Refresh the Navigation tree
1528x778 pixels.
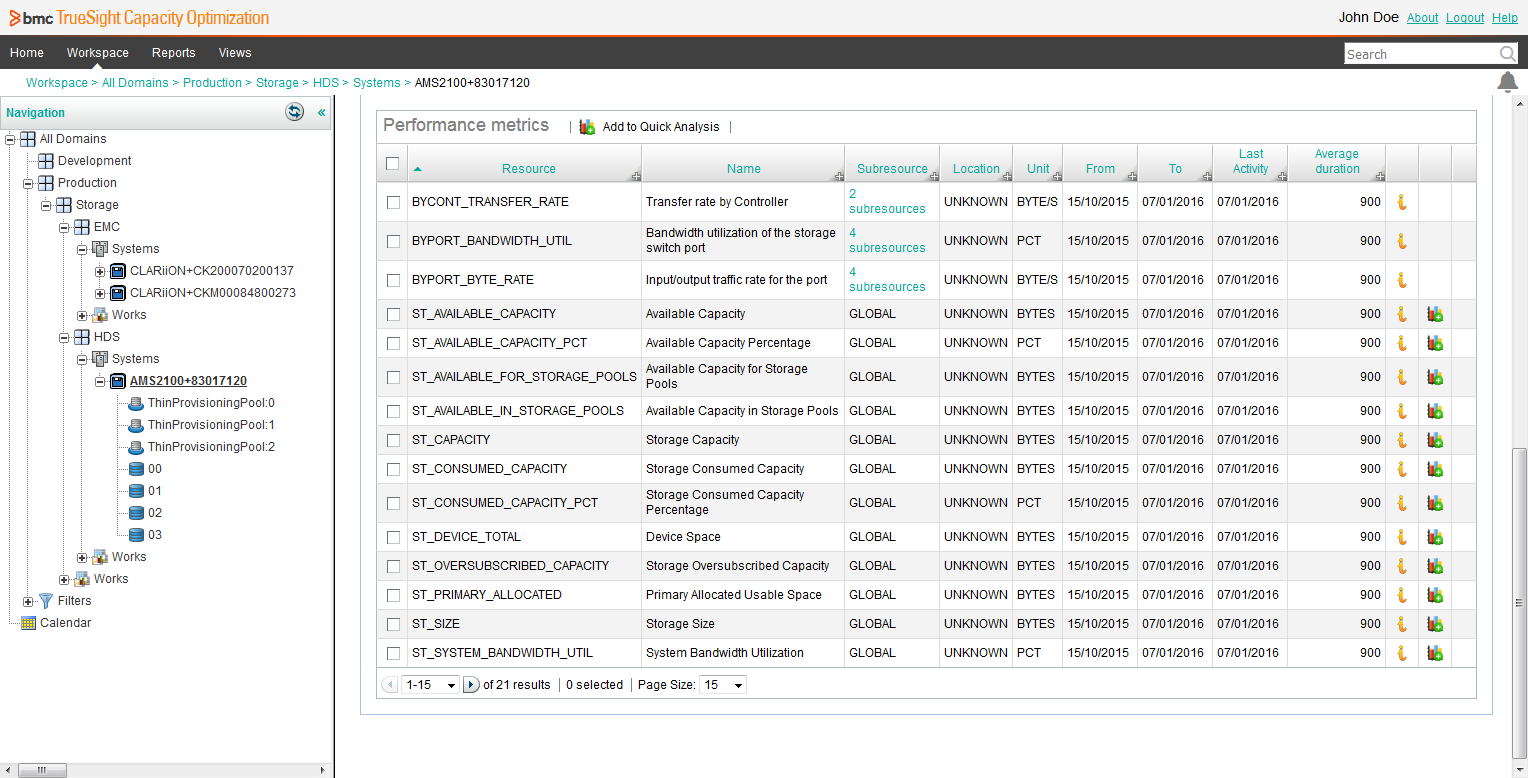(x=294, y=112)
